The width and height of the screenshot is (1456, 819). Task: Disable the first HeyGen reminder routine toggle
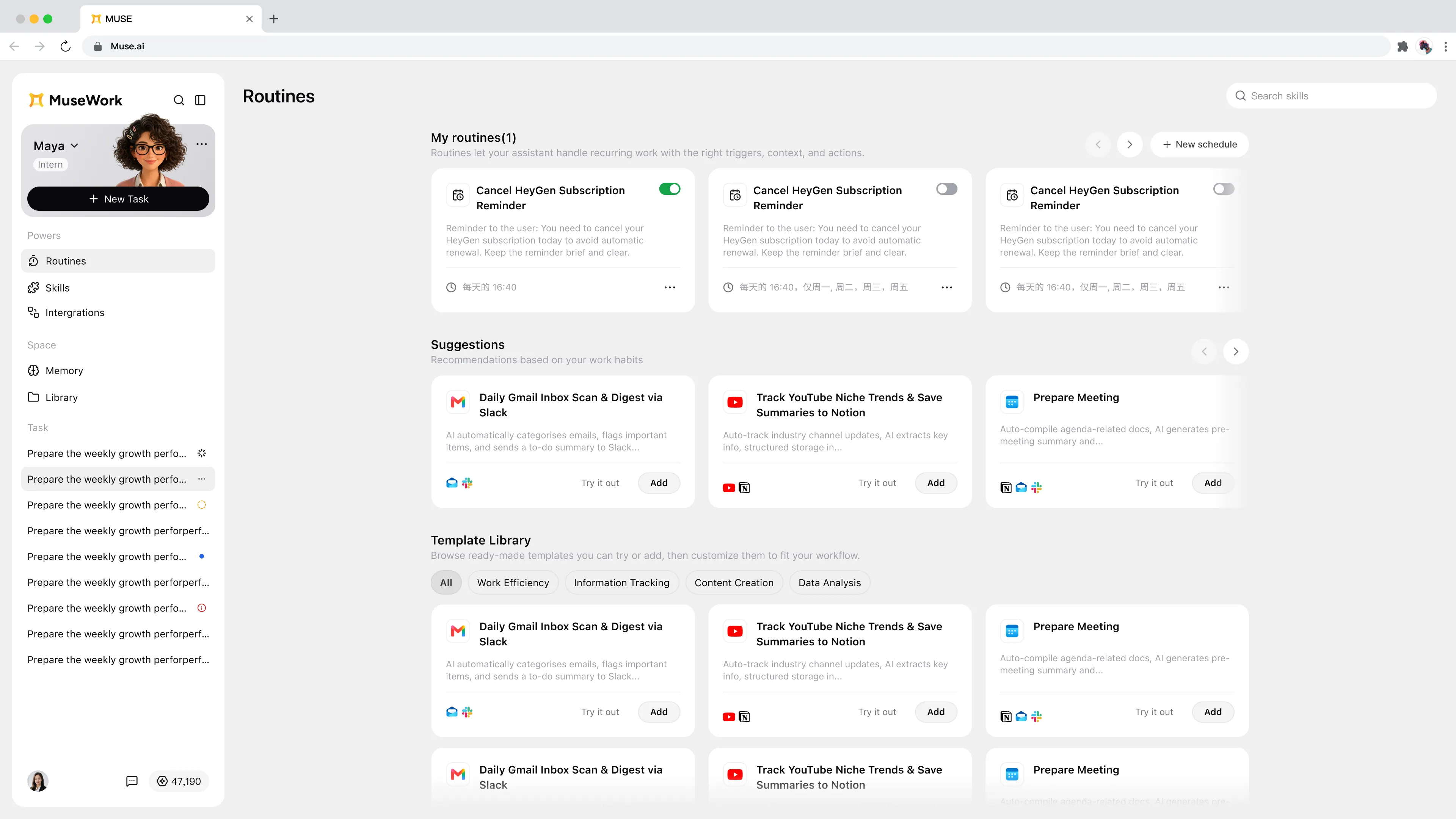click(670, 189)
